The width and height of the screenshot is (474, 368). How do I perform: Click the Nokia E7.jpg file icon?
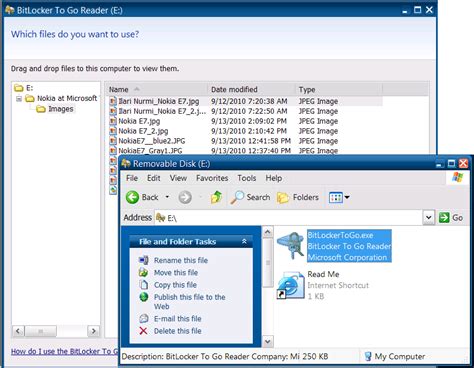pyautogui.click(x=113, y=121)
